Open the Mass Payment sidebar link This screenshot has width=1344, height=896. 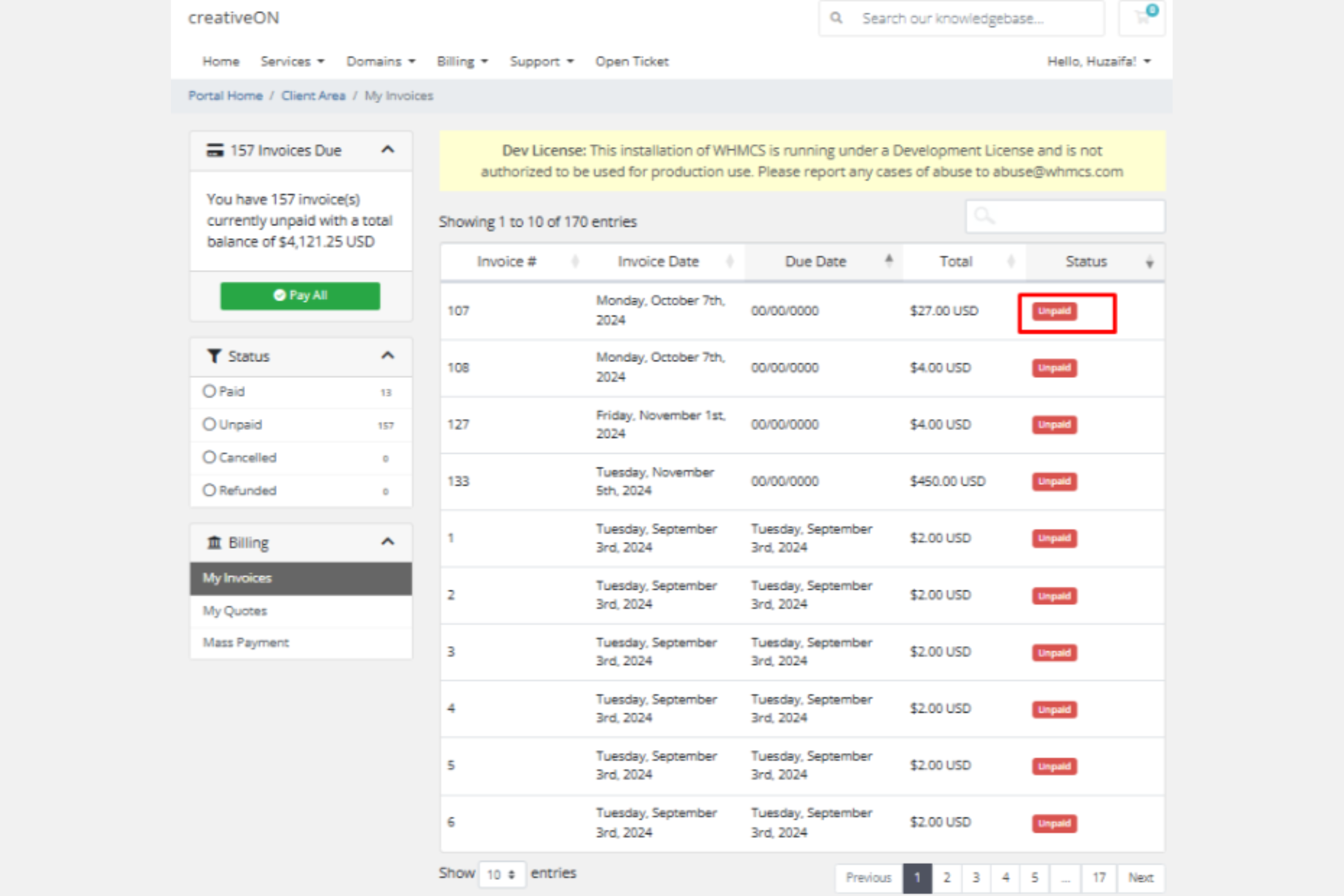coord(245,643)
